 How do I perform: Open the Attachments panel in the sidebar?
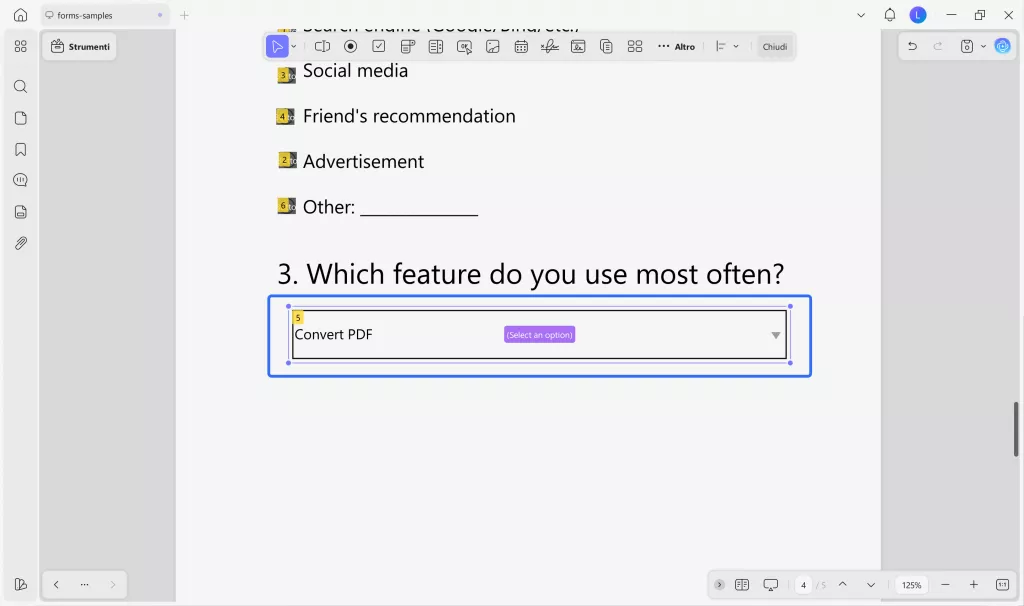(20, 243)
